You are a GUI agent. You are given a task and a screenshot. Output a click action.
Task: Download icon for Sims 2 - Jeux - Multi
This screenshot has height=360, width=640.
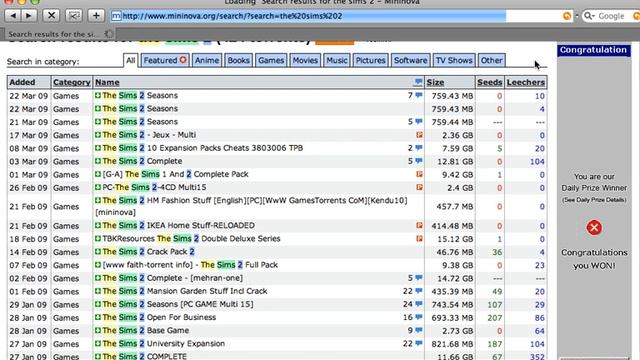98,135
